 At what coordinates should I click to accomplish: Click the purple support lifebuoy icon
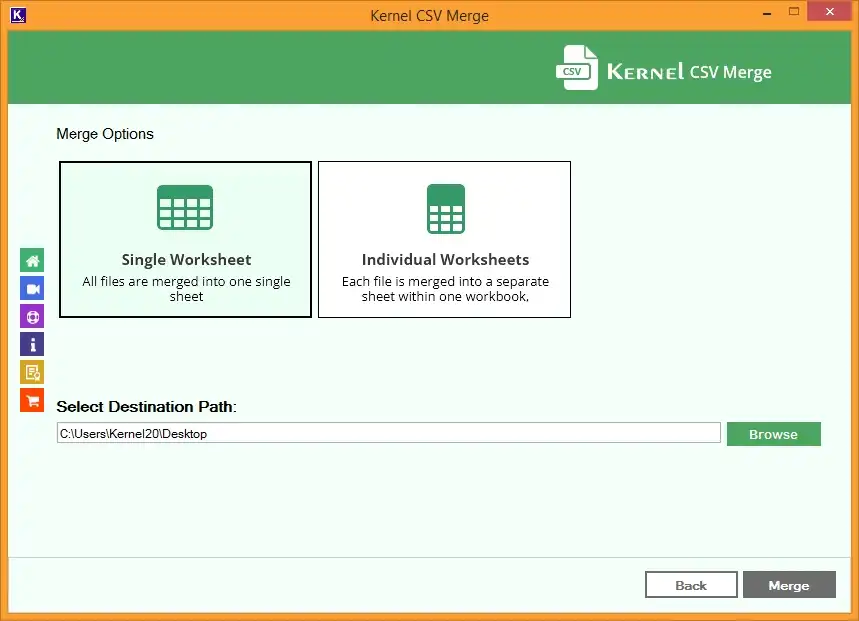[32, 317]
